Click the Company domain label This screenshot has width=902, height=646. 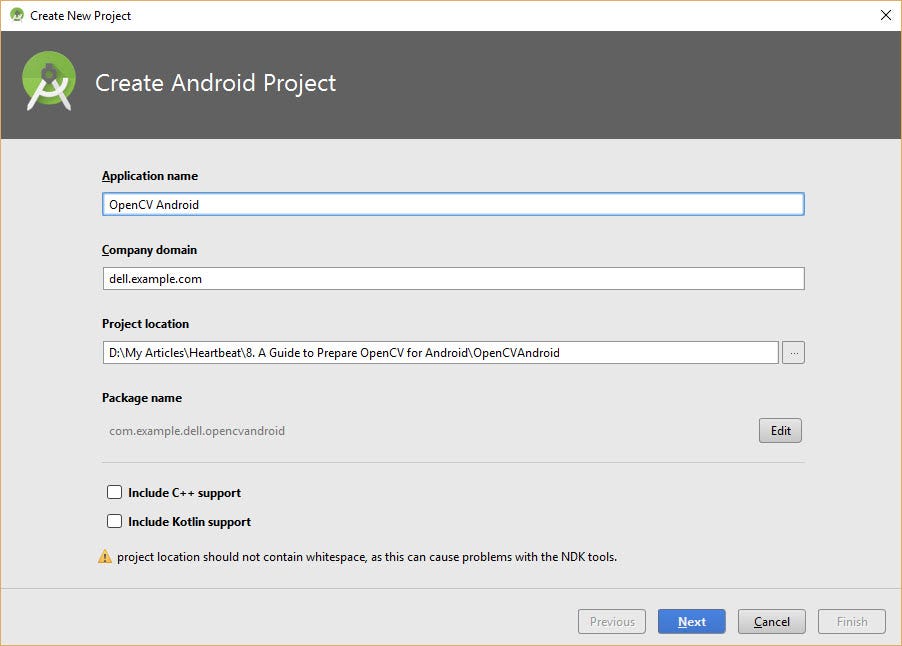[149, 250]
